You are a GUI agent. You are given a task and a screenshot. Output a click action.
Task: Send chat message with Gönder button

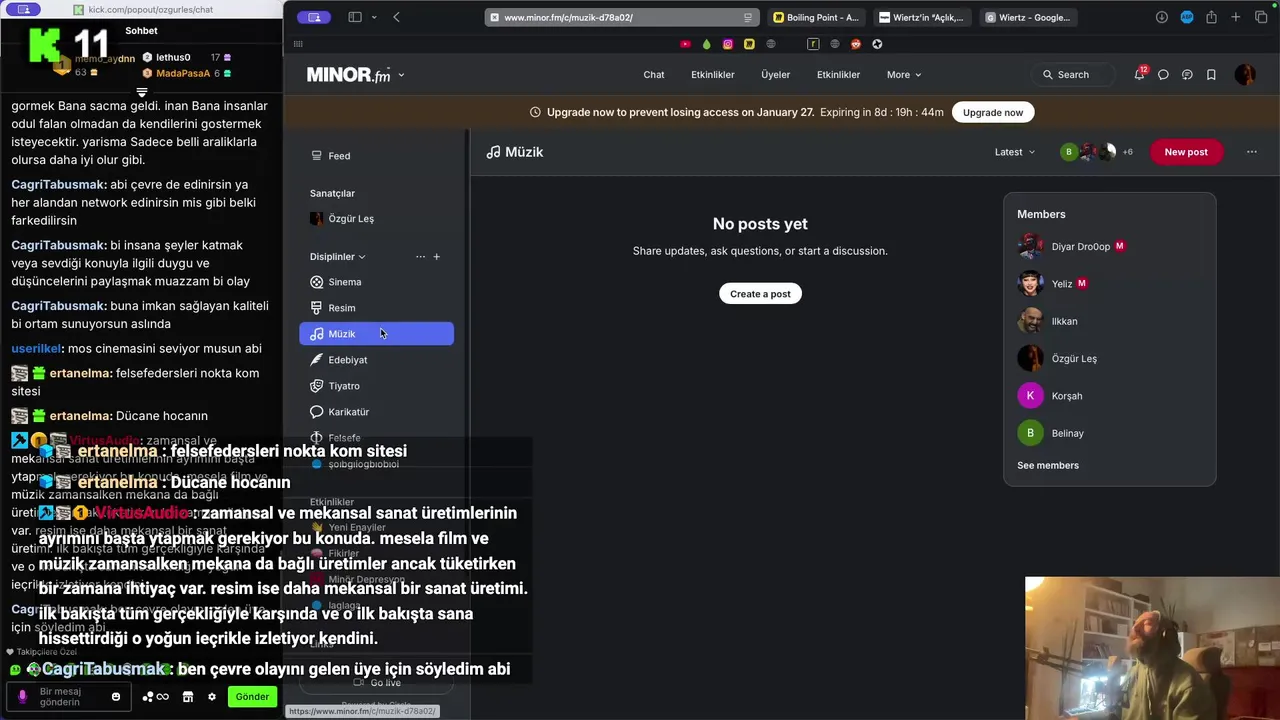click(x=252, y=697)
